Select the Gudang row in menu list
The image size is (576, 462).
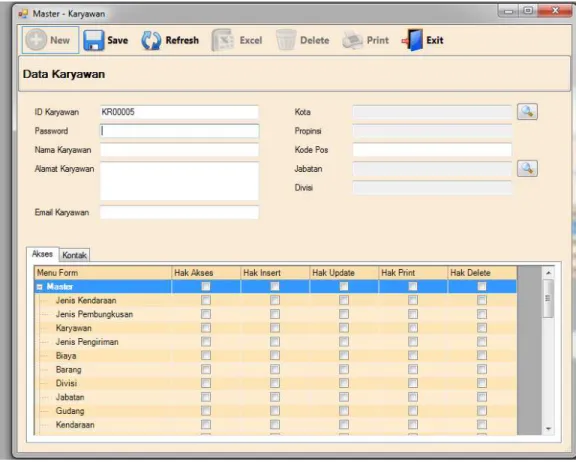(x=276, y=411)
